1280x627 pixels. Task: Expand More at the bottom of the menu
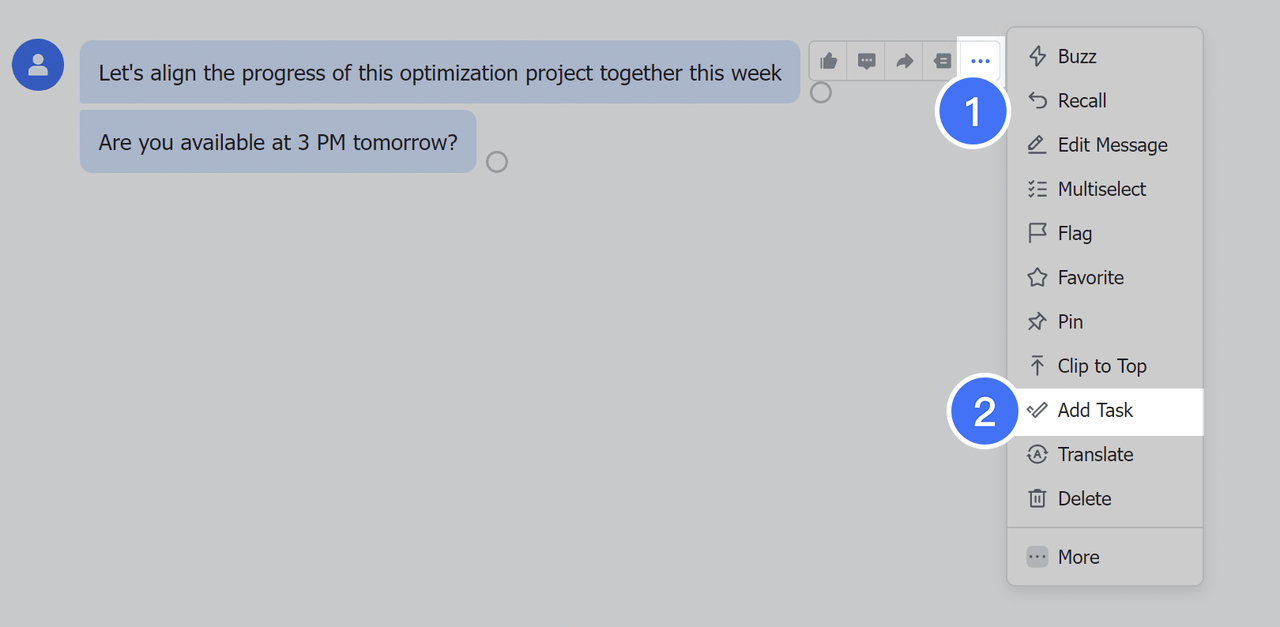click(x=1078, y=557)
